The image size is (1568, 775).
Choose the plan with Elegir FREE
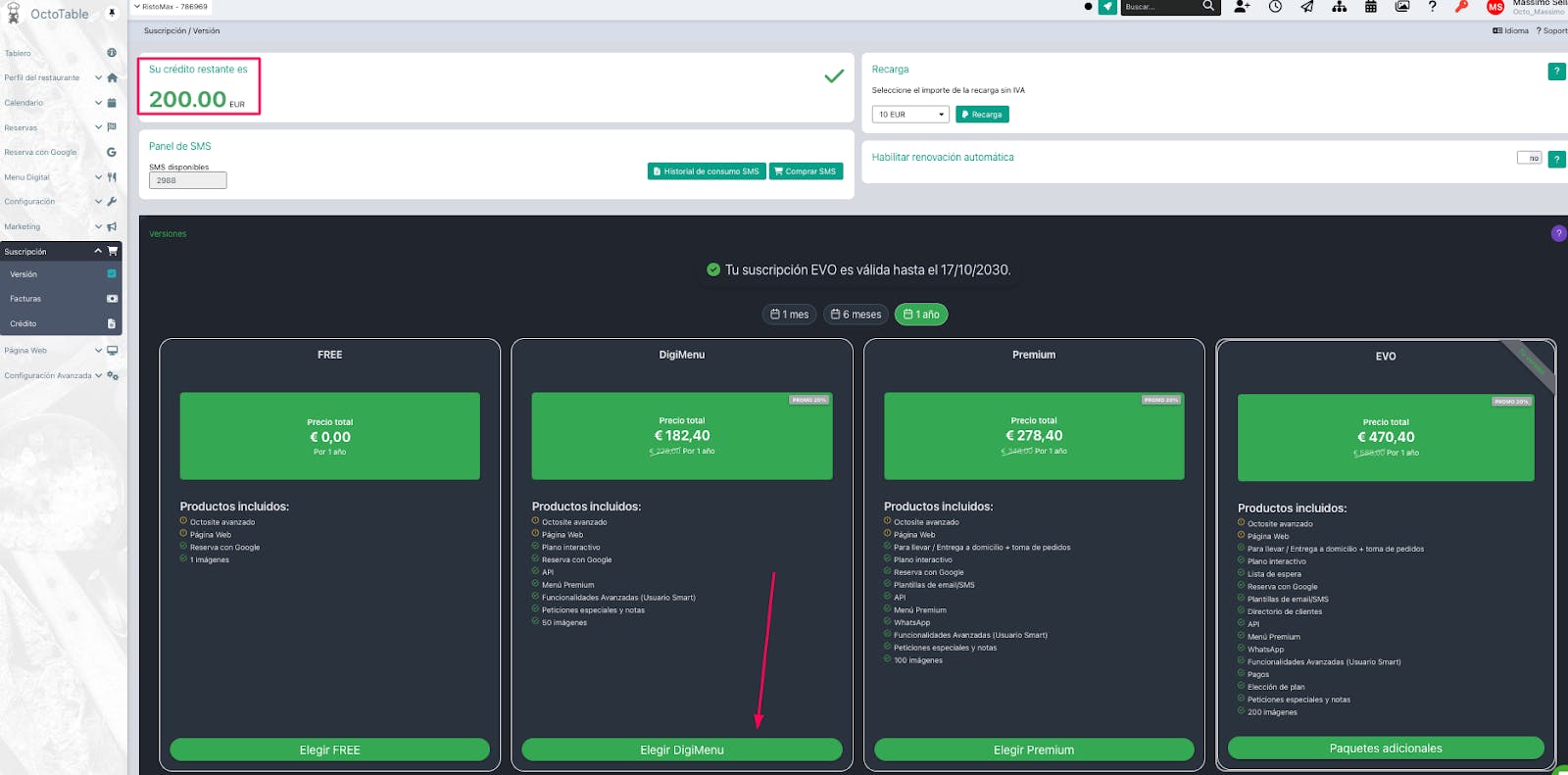coord(329,750)
